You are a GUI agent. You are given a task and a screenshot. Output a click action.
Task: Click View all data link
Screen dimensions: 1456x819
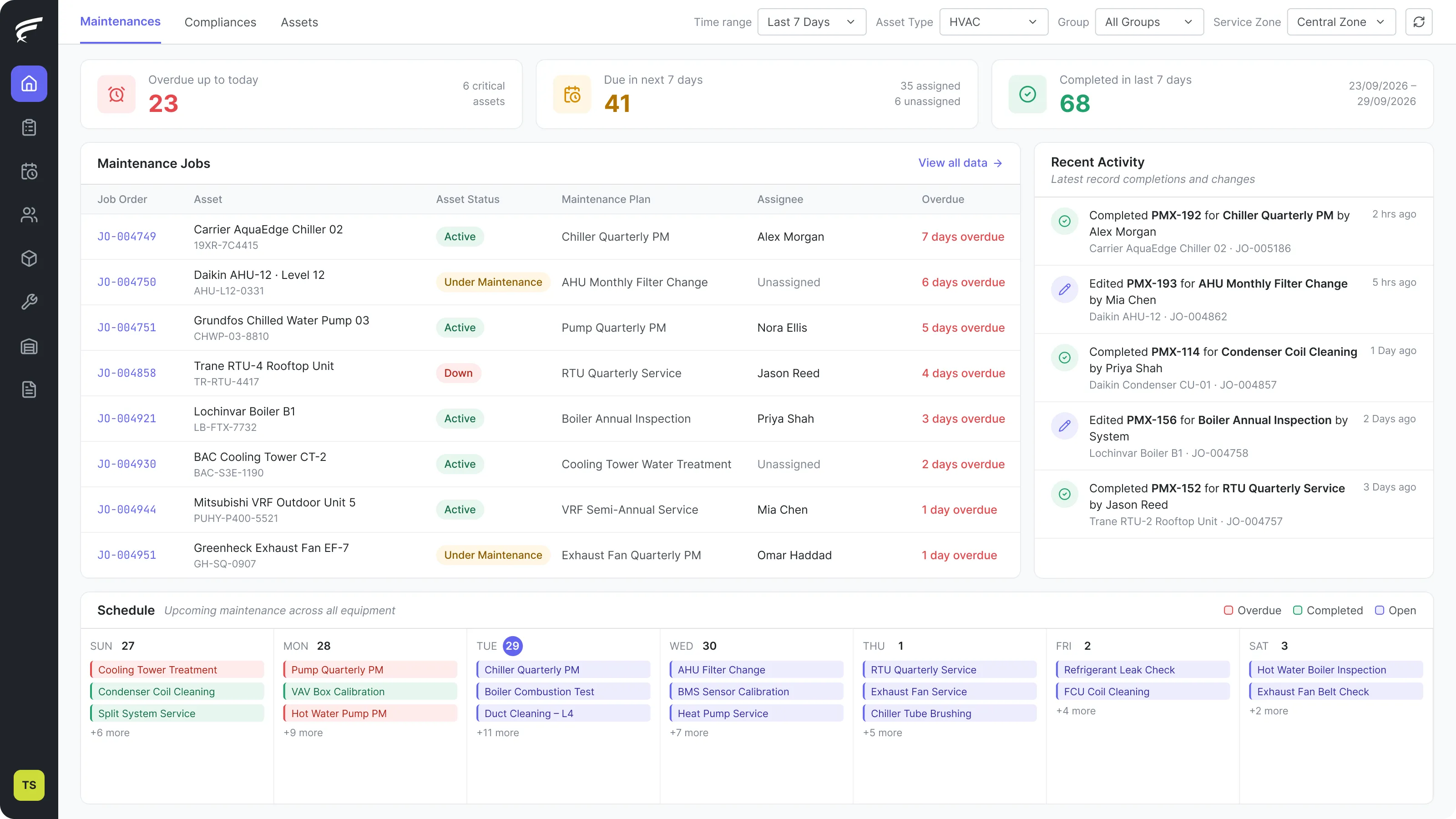click(x=961, y=163)
